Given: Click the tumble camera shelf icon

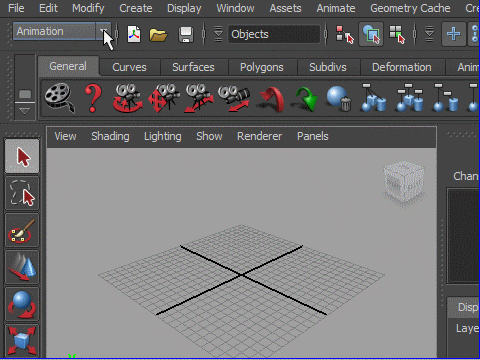Looking at the screenshot, I should (x=127, y=98).
